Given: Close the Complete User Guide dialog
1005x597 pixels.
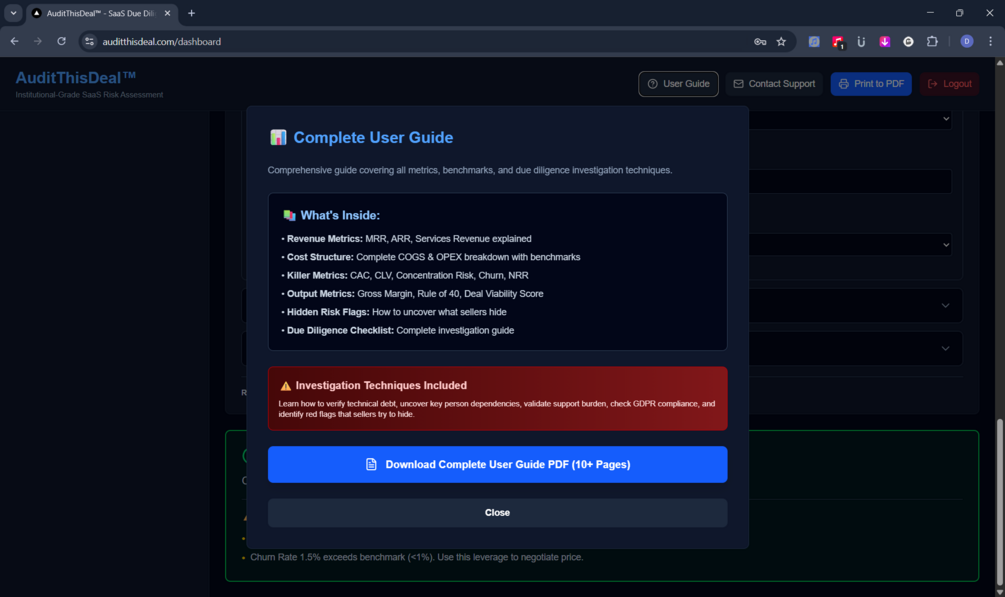Looking at the screenshot, I should [497, 513].
